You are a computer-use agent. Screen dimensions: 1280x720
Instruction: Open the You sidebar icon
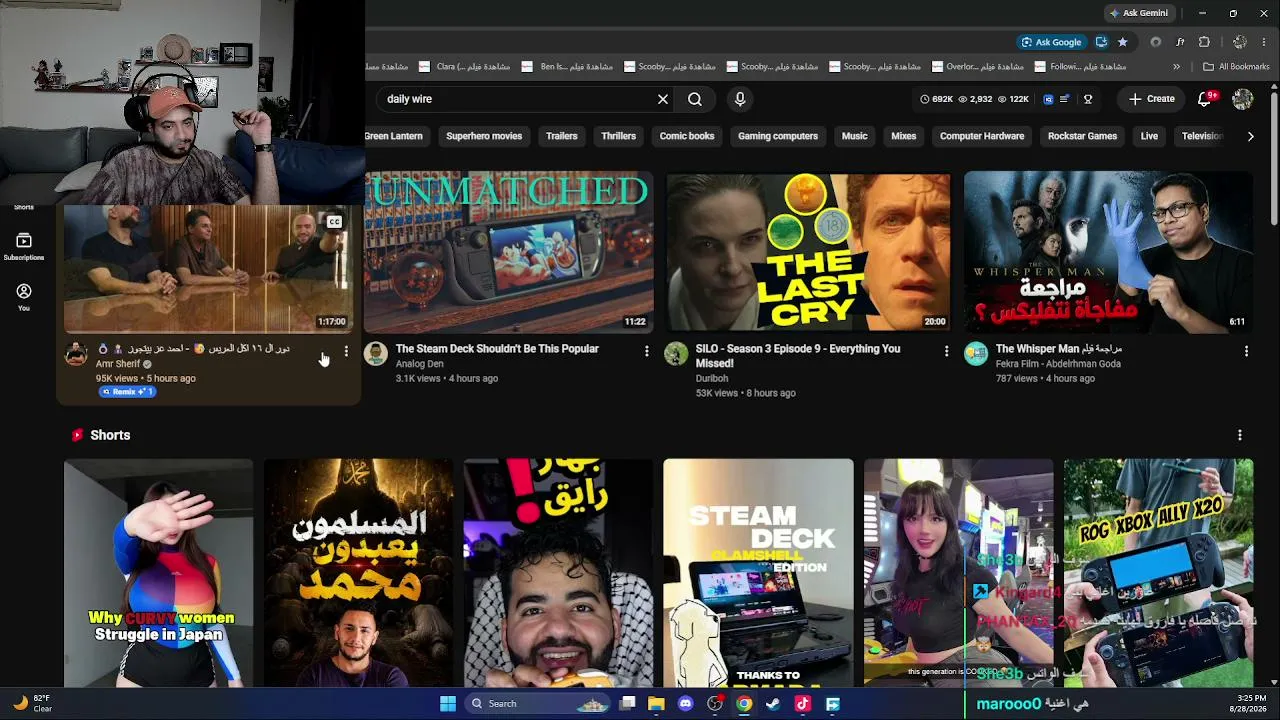pos(24,297)
